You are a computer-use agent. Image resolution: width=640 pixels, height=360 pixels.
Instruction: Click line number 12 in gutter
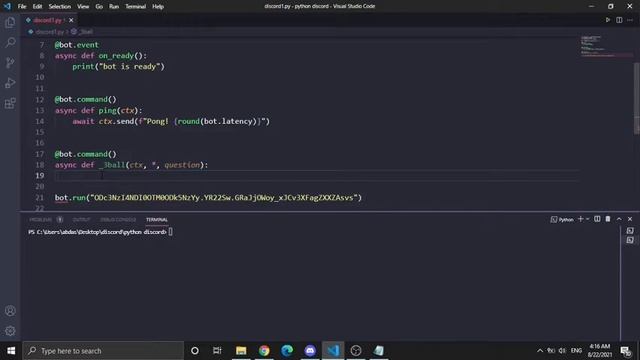pyautogui.click(x=40, y=100)
